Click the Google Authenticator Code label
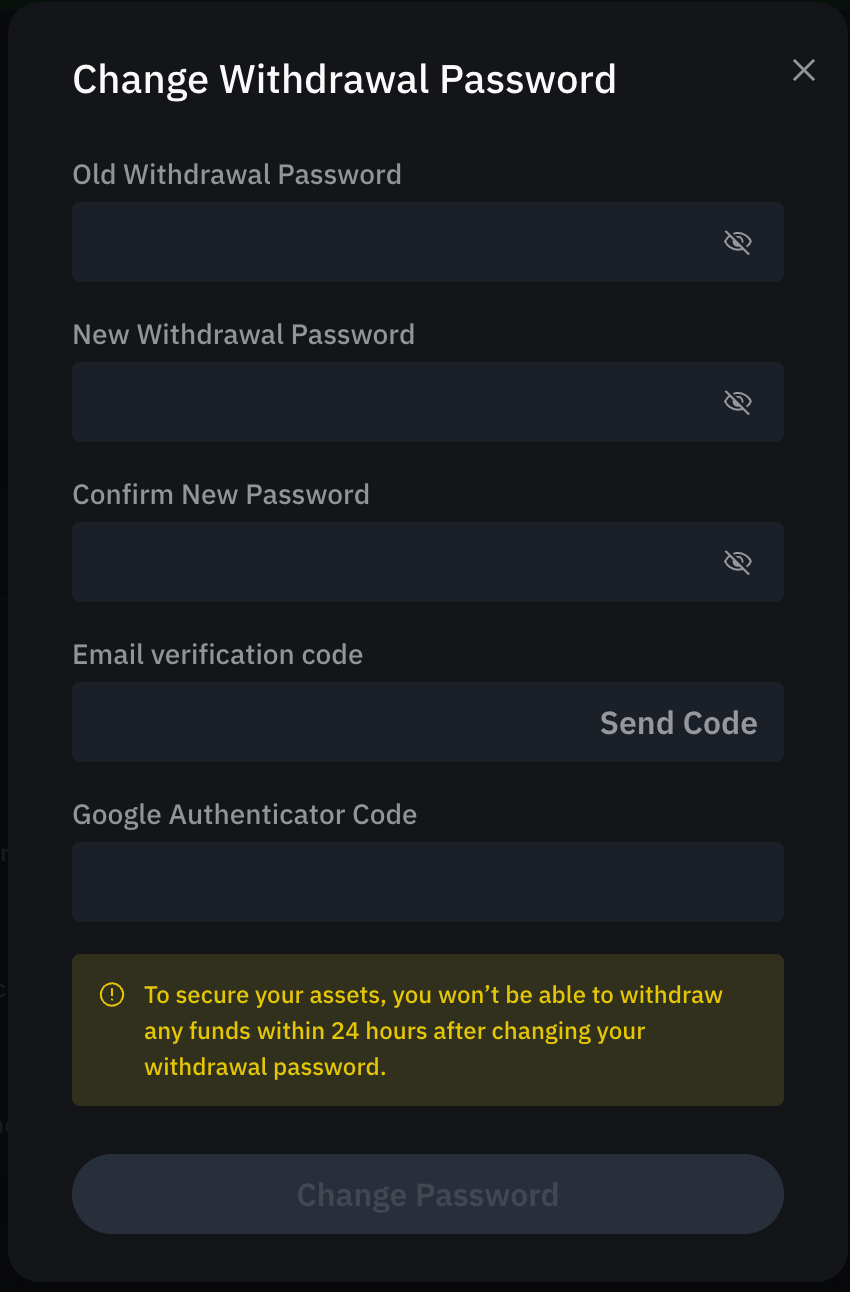 point(245,815)
